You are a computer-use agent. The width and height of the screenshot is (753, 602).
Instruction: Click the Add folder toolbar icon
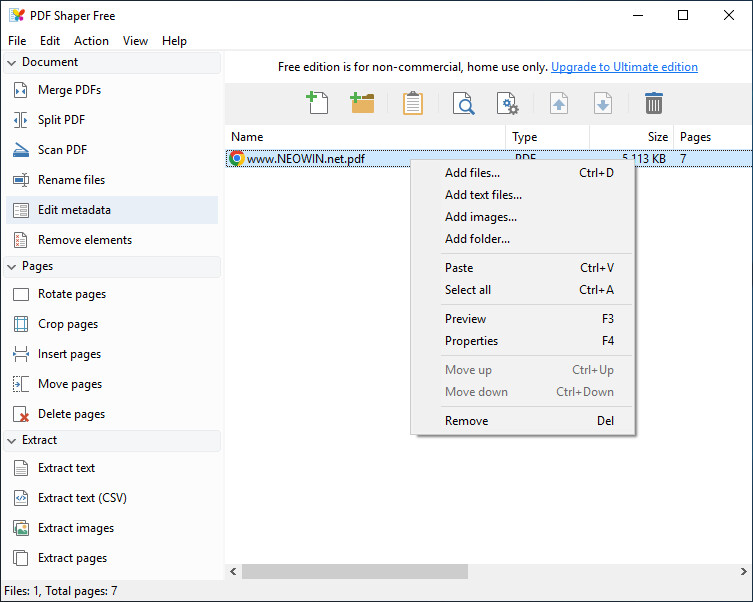click(x=362, y=103)
